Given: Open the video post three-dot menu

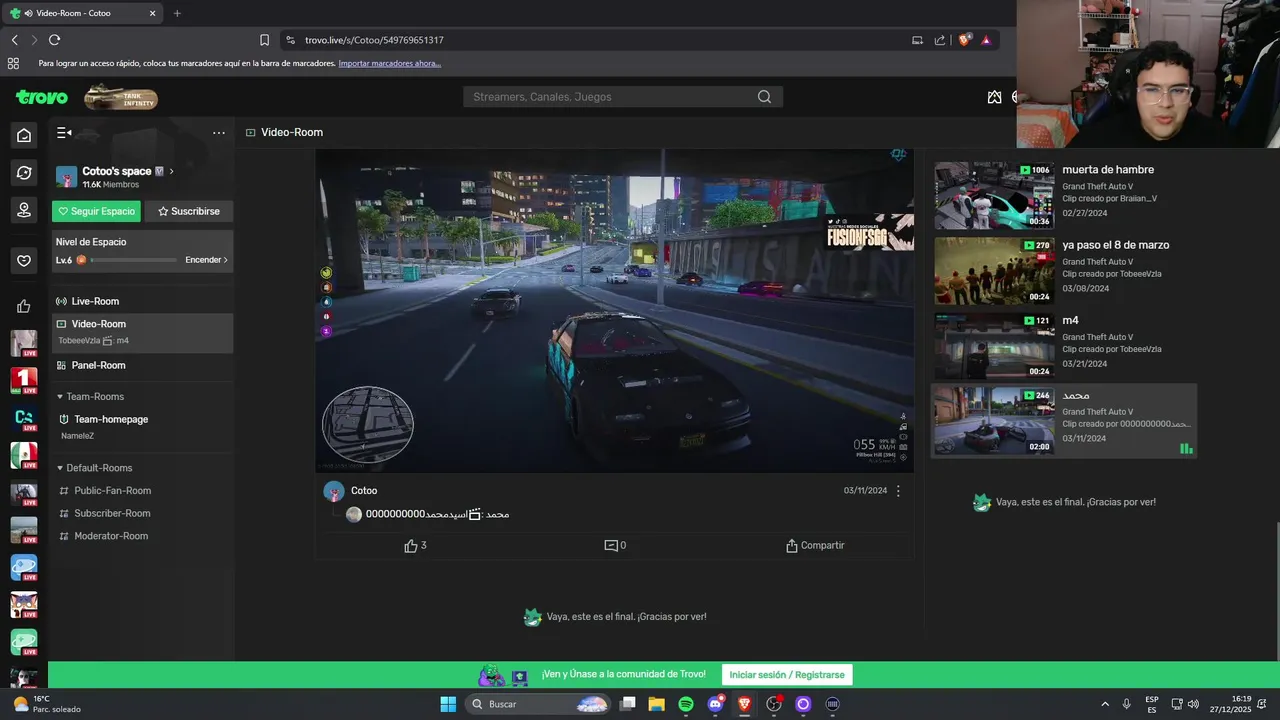Looking at the screenshot, I should pos(898,491).
